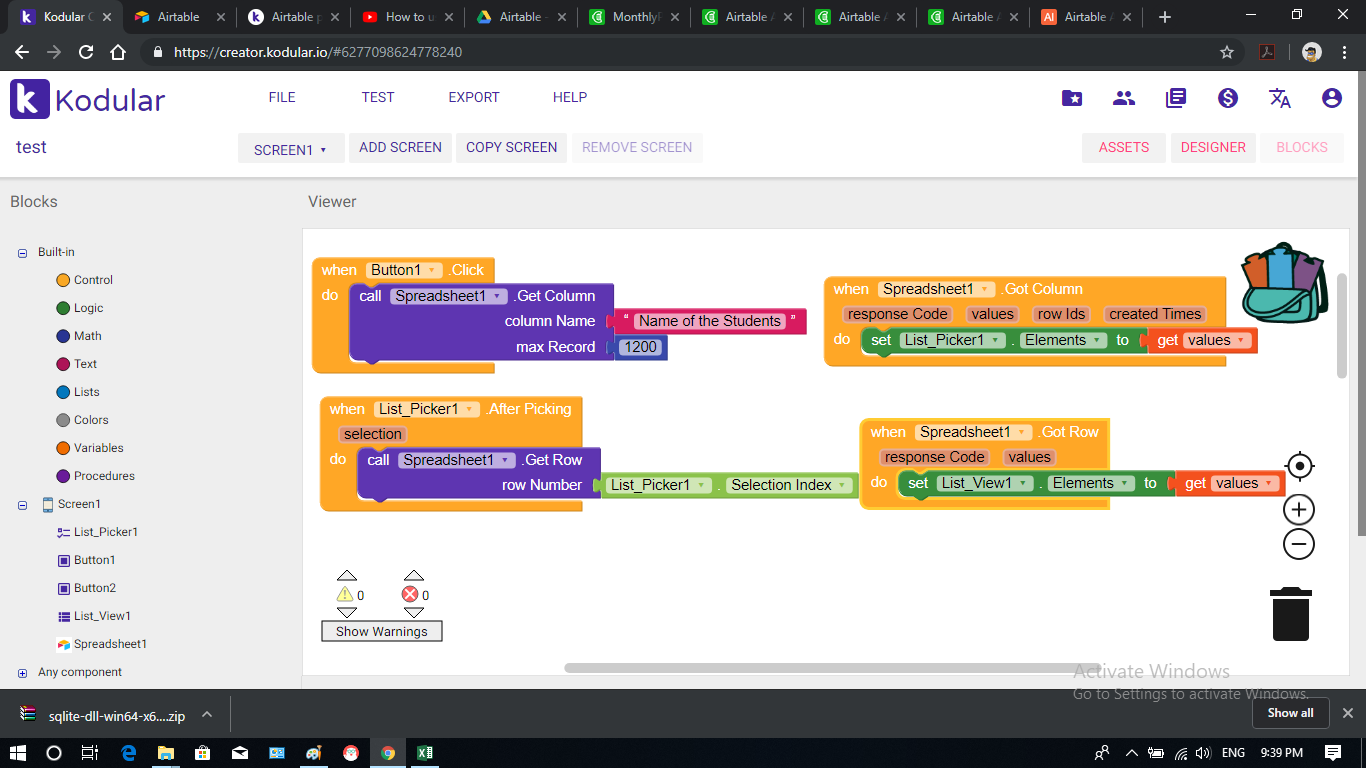Open the SCREEN1 screen dropdown
1366x768 pixels.
click(291, 148)
